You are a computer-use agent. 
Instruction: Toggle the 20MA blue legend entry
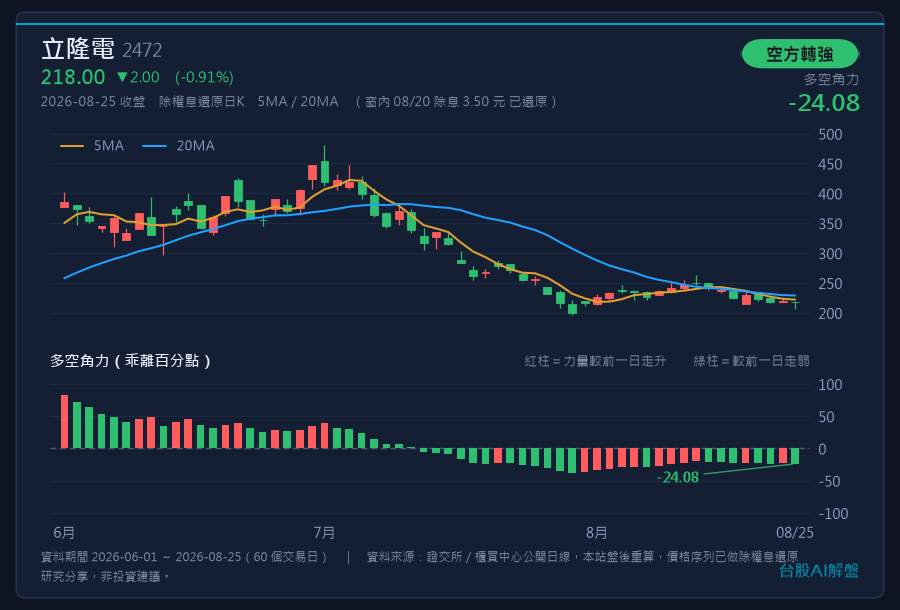[x=179, y=146]
